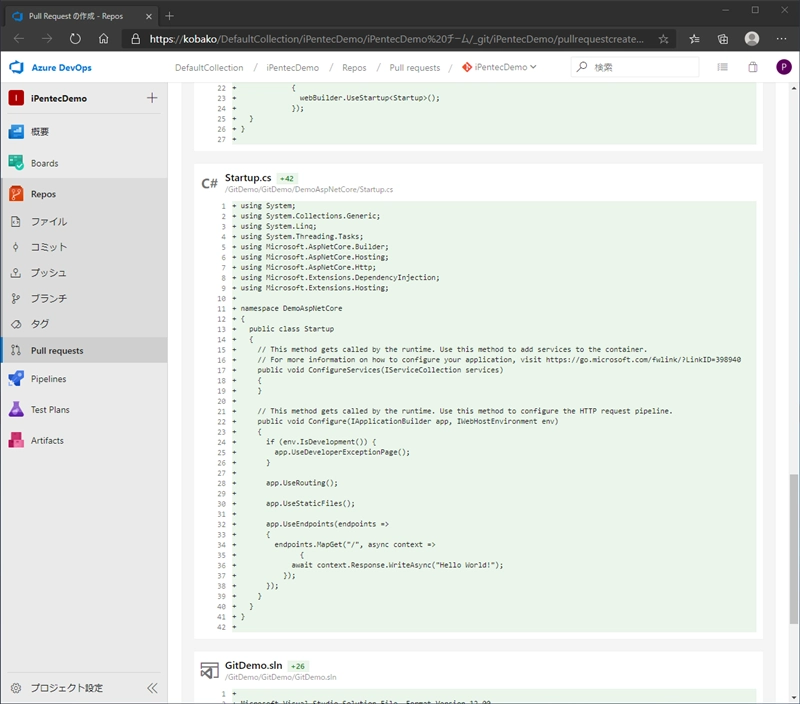Open the browser collections icon
The image size is (800, 704).
point(723,39)
